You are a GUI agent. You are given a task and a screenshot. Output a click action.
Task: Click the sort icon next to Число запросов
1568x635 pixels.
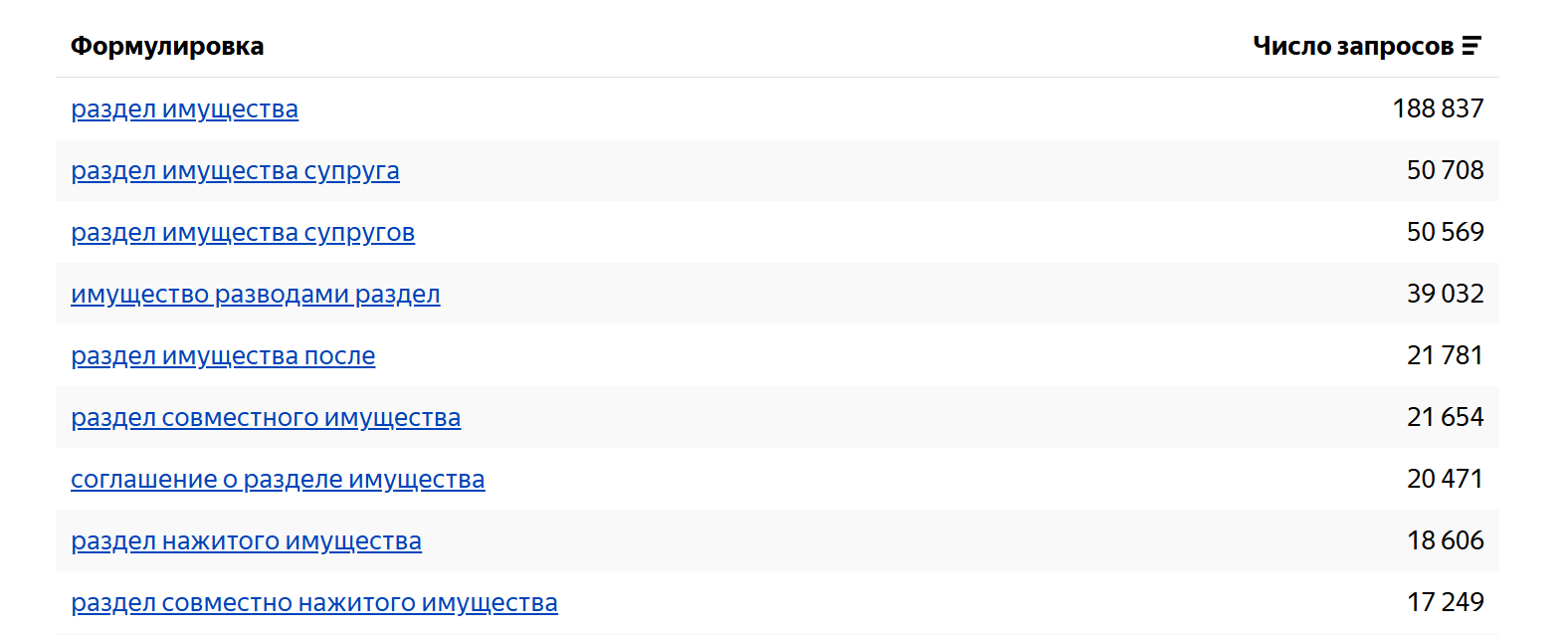pos(1471,46)
